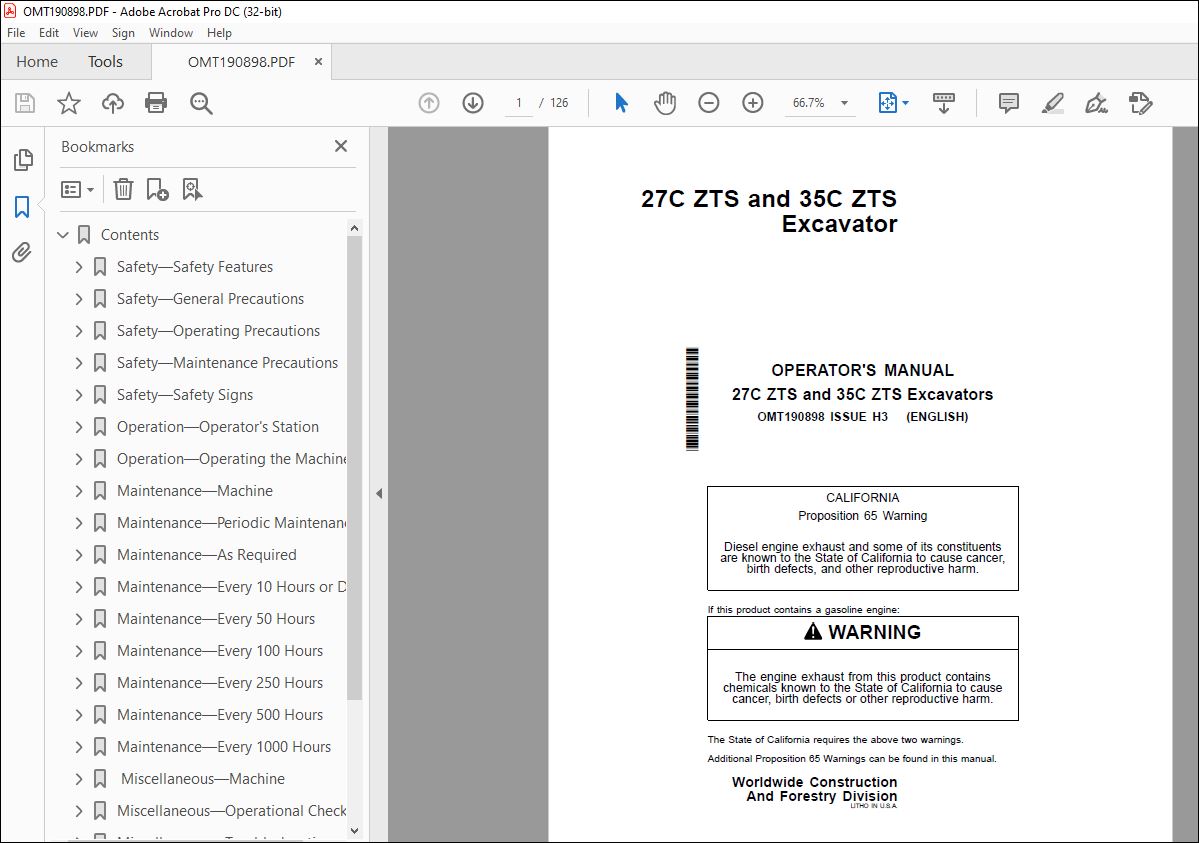Screen dimensions: 1199x843
Task: Open Maintenance—Every 100 Hours bookmark
Action: (219, 651)
